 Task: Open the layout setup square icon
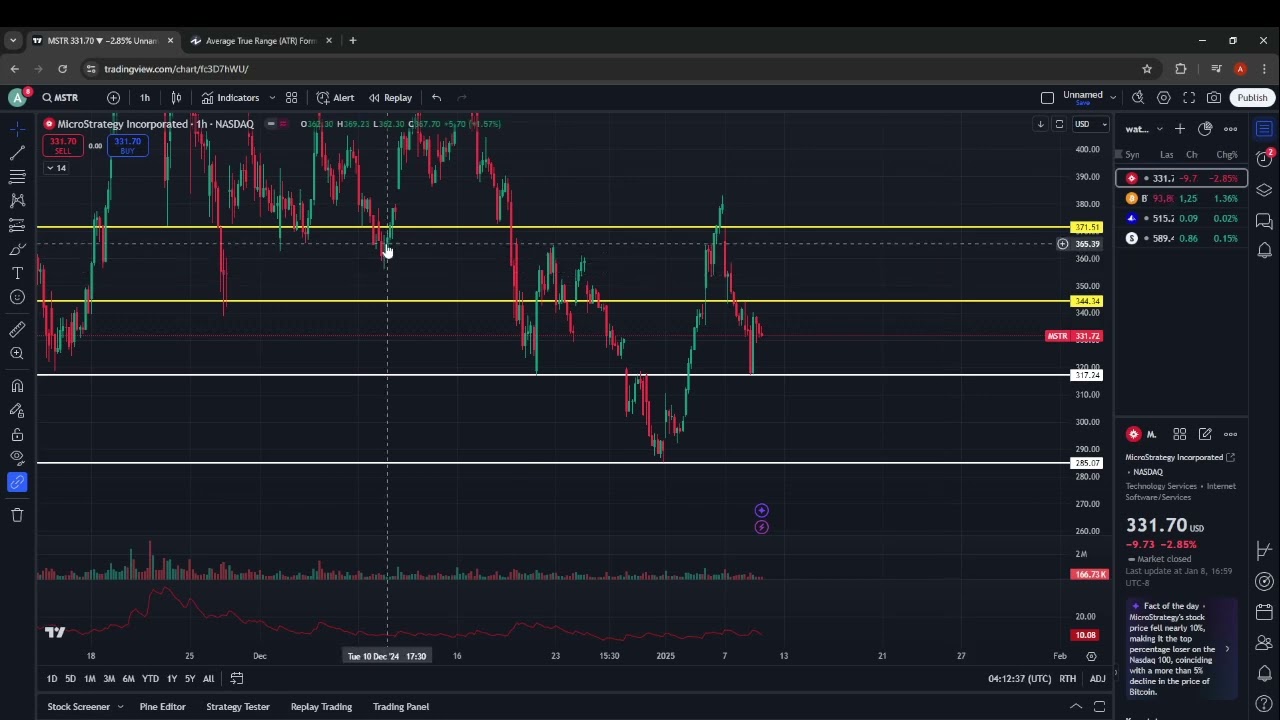point(1047,98)
